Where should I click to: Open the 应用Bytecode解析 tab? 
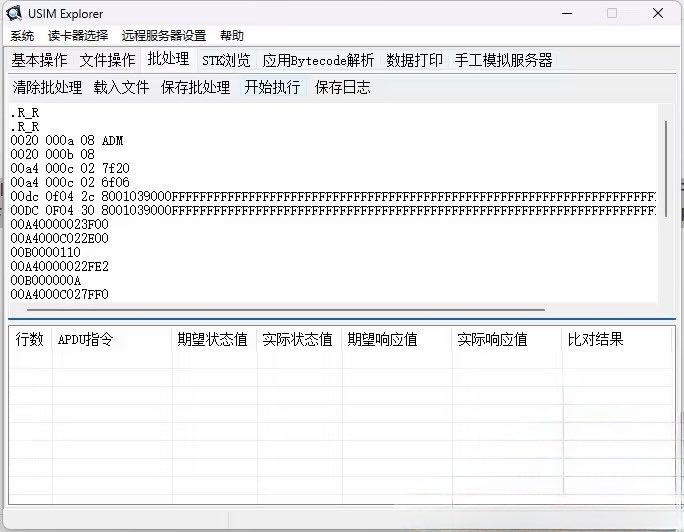[318, 60]
